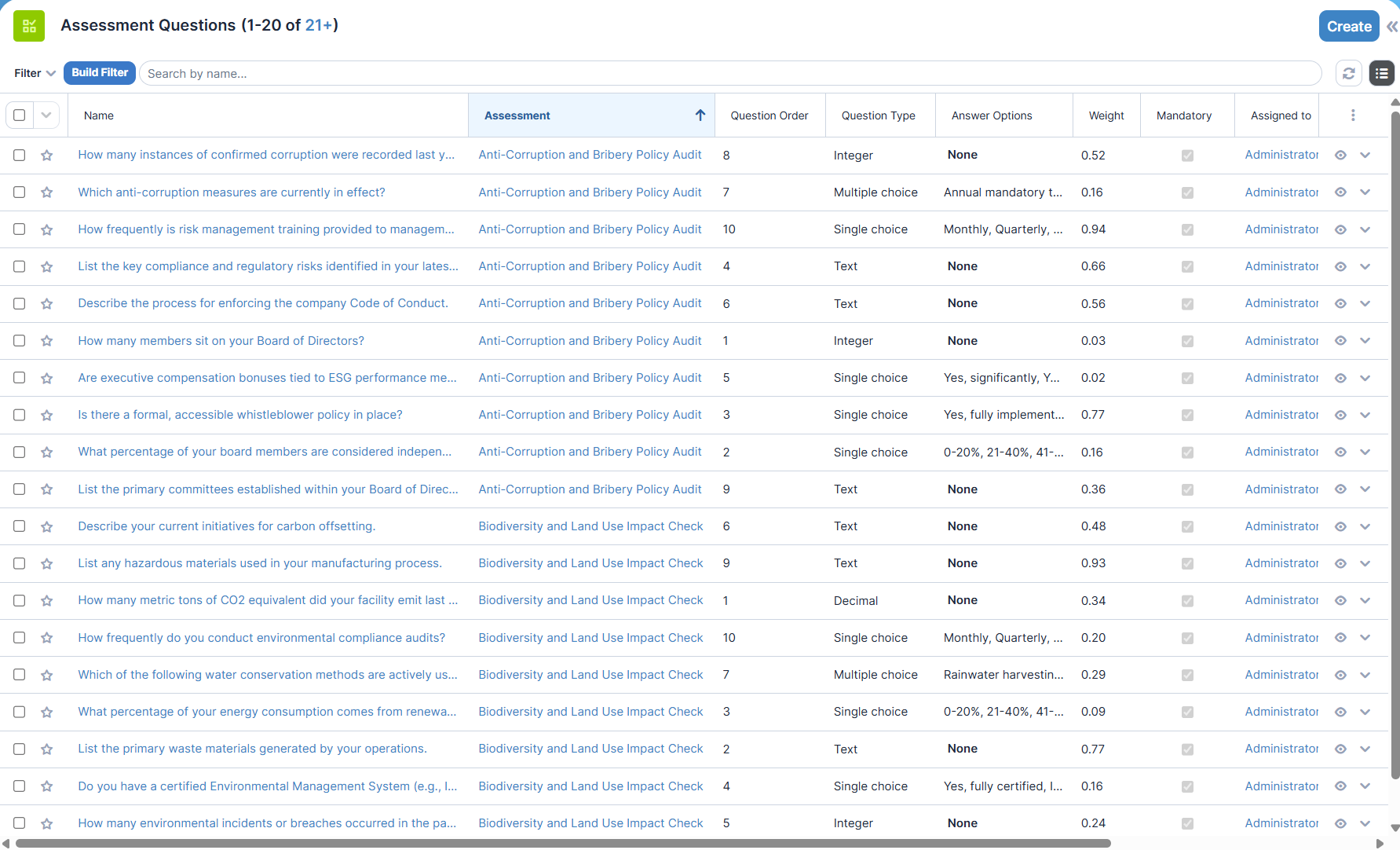1400x850 pixels.
Task: Favorite the 'Do you have a certified Environmental' row
Action: coord(47,786)
